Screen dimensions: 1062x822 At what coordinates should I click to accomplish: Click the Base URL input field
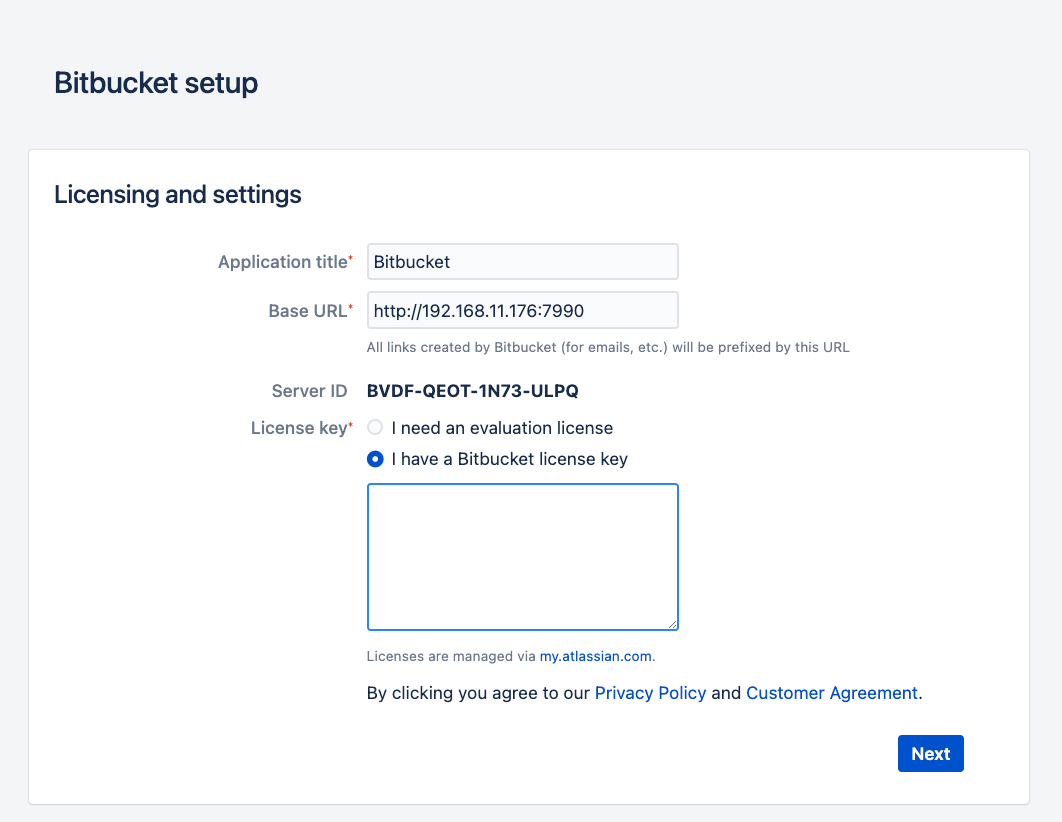[522, 310]
